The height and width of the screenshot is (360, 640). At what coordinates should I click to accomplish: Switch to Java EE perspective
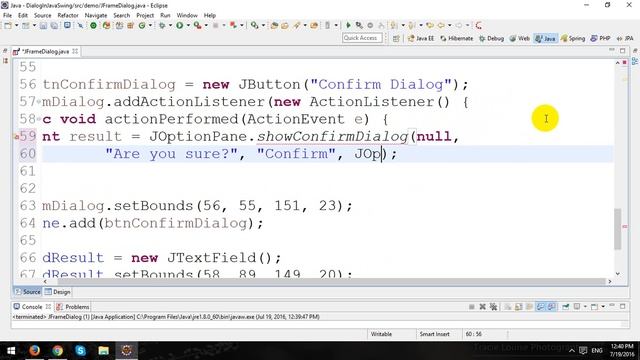[x=421, y=38]
